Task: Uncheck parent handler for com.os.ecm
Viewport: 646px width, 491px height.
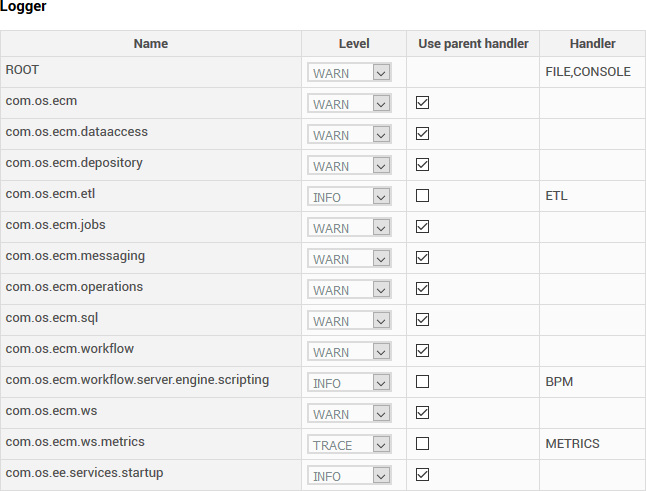Action: (x=422, y=103)
